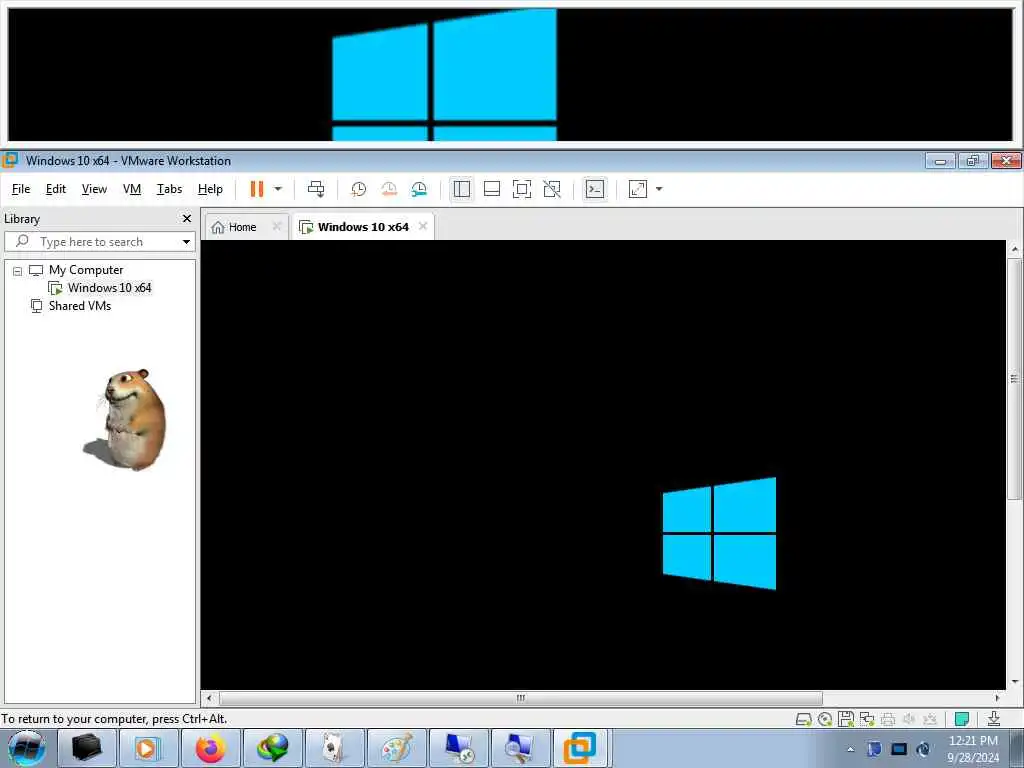Viewport: 1024px width, 768px height.
Task: Open the File menu
Action: point(21,189)
